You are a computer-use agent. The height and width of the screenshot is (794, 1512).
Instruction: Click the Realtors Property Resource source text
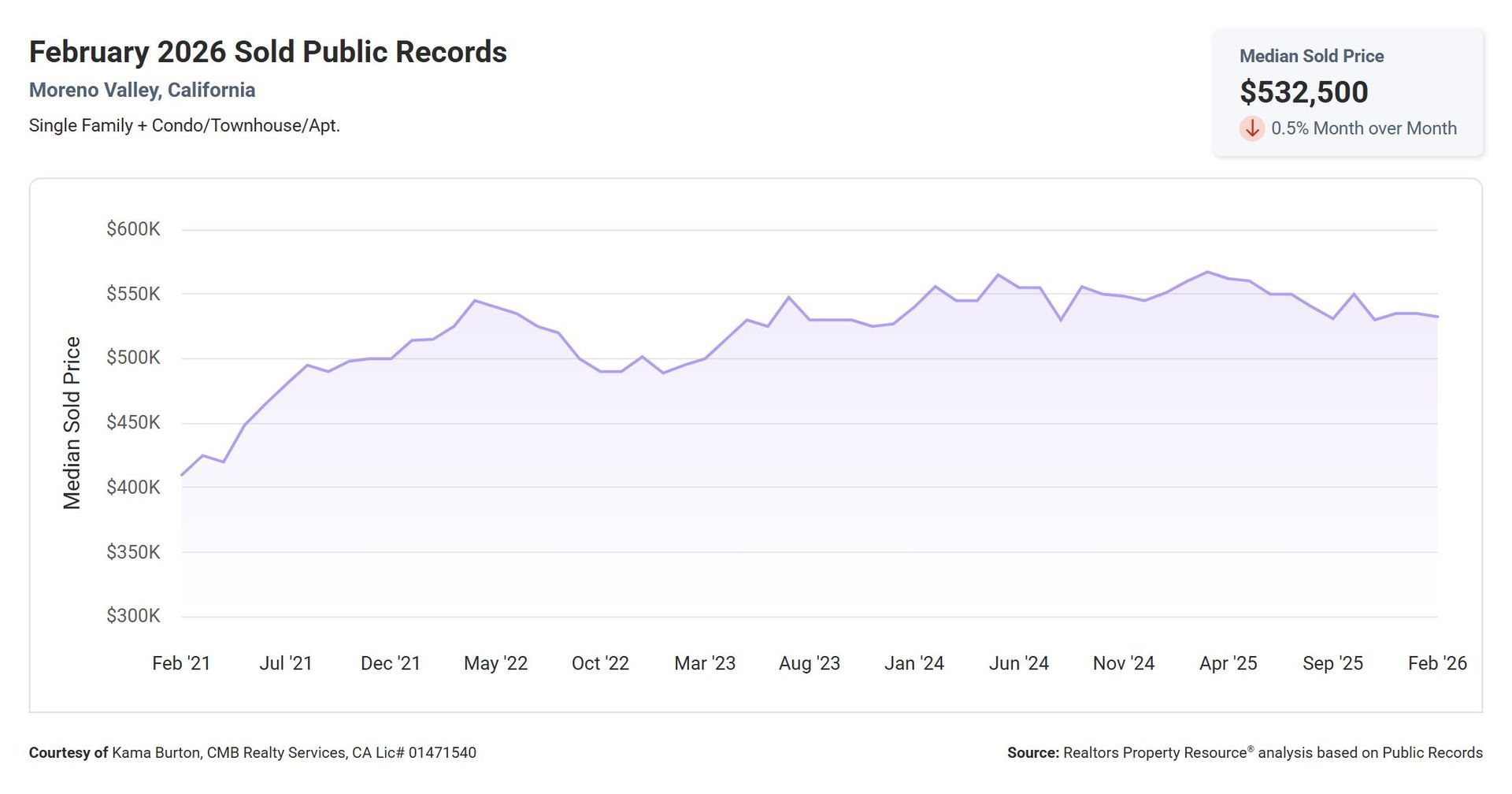click(x=1244, y=753)
